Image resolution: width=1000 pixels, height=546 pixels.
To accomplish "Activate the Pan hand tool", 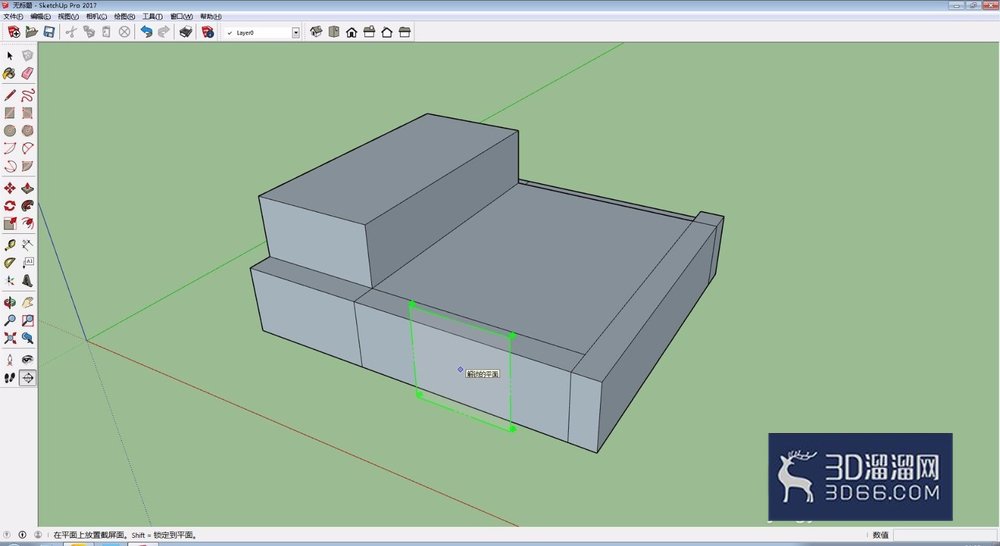I will point(27,302).
